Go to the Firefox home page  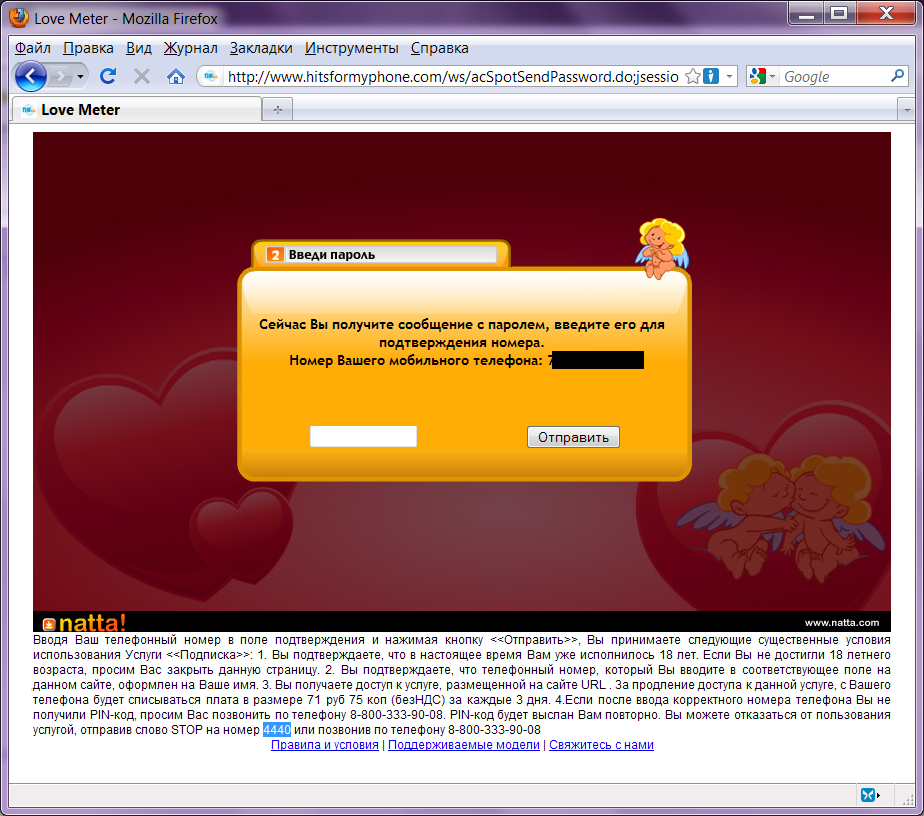(176, 76)
